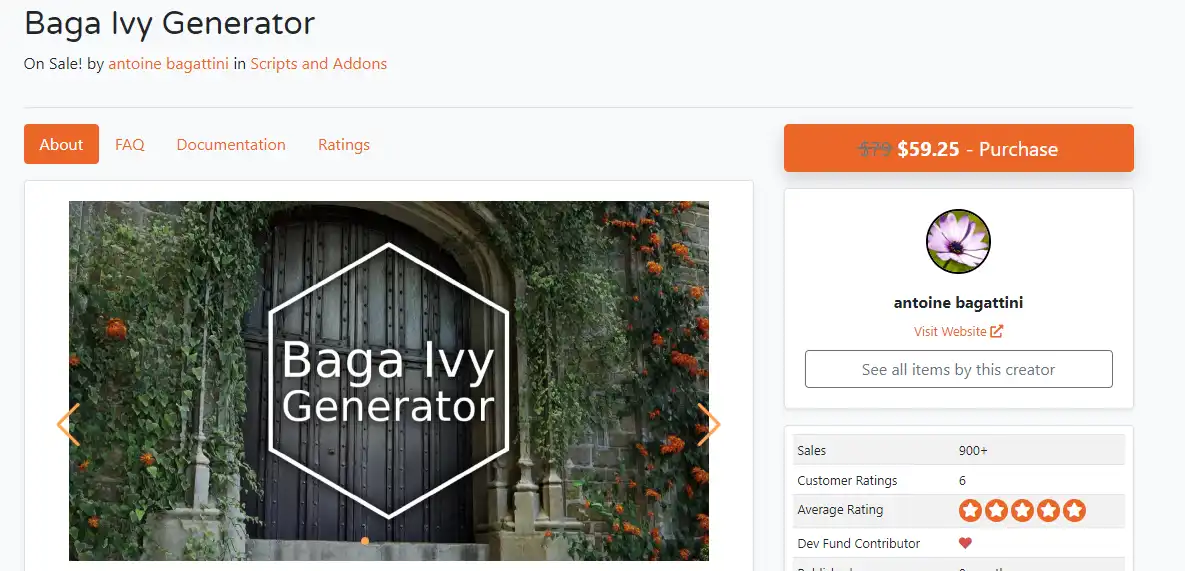Open the Documentation tab
Viewport: 1185px width, 571px height.
pyautogui.click(x=231, y=144)
